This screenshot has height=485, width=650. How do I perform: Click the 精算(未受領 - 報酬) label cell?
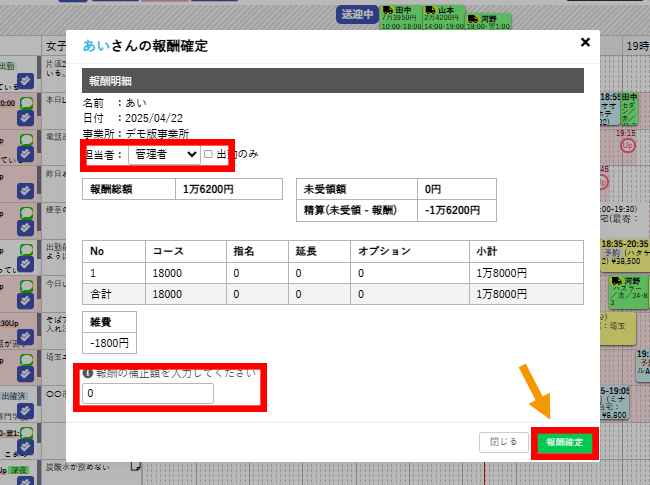pos(357,211)
